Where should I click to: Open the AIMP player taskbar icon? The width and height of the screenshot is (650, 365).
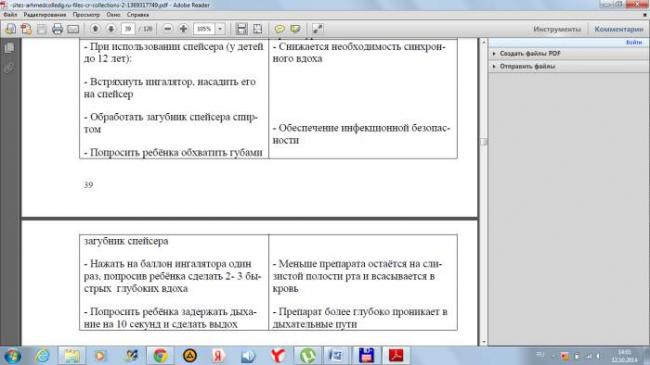190,356
